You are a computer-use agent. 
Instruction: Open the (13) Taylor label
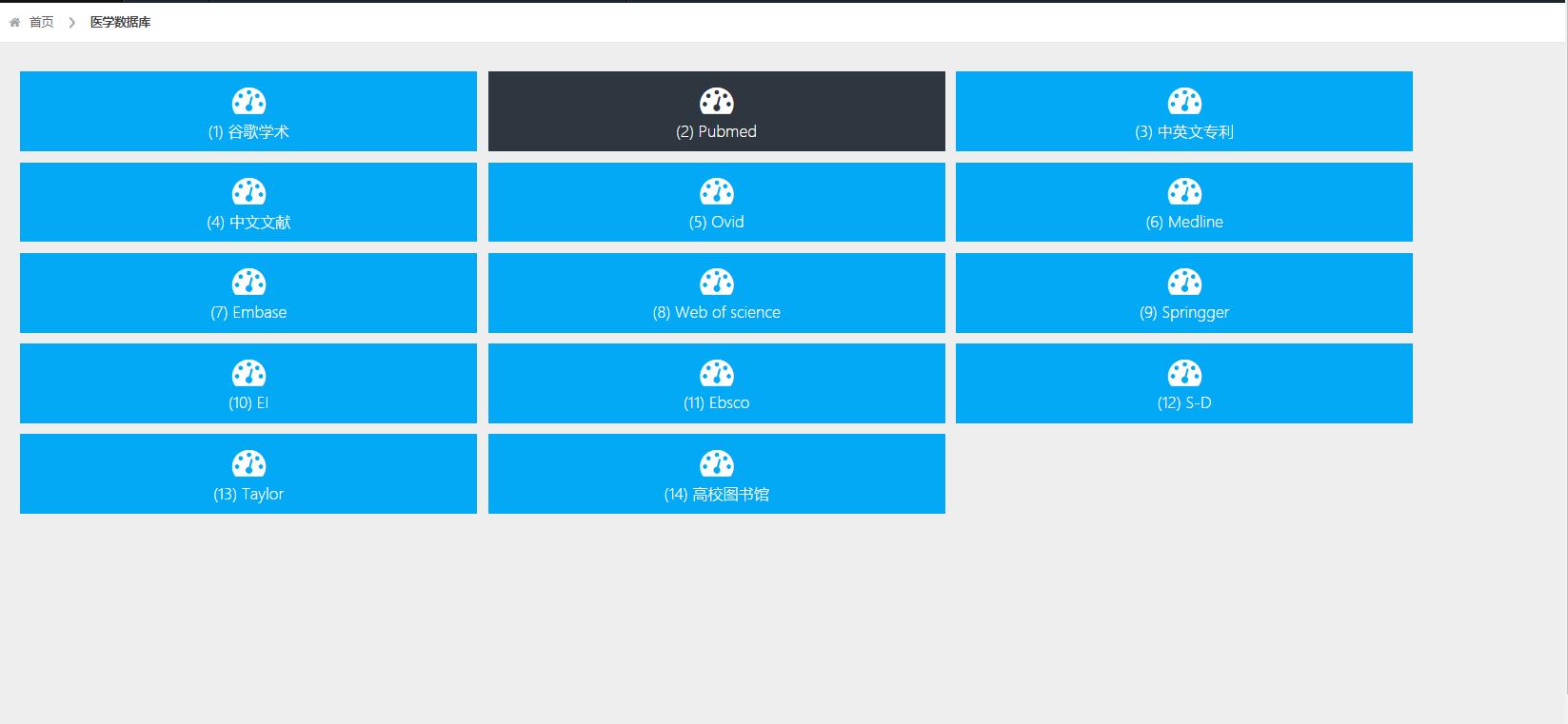248,495
